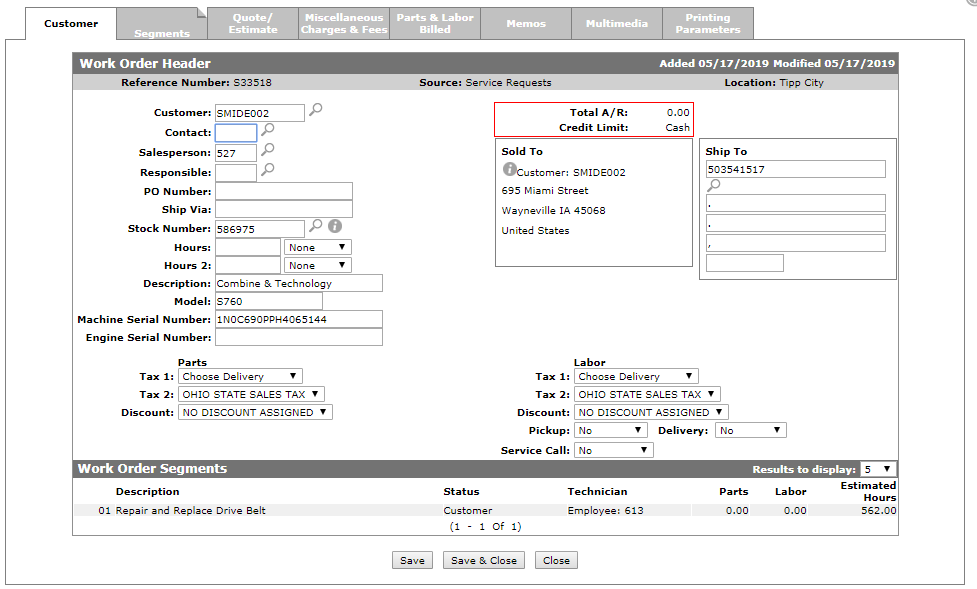
Task: Click the Customer search magnifier icon
Action: 315,110
